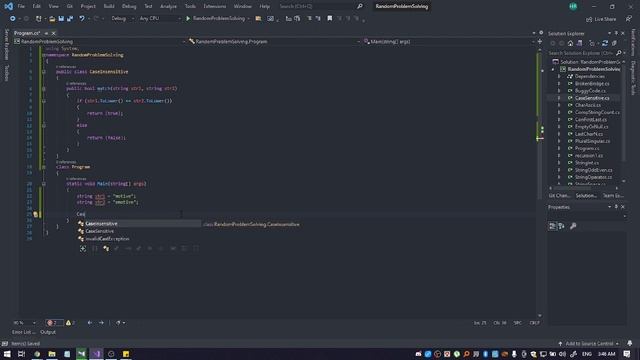Select CompStringCount.cs in Solution Explorer
Image resolution: width=640 pixels, height=360 pixels.
click(597, 113)
